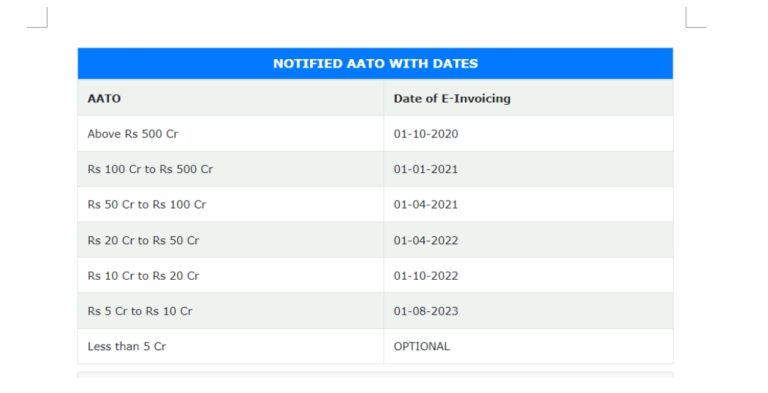The height and width of the screenshot is (393, 768).
Task: Click the date '01-01-2021'
Action: (x=426, y=169)
